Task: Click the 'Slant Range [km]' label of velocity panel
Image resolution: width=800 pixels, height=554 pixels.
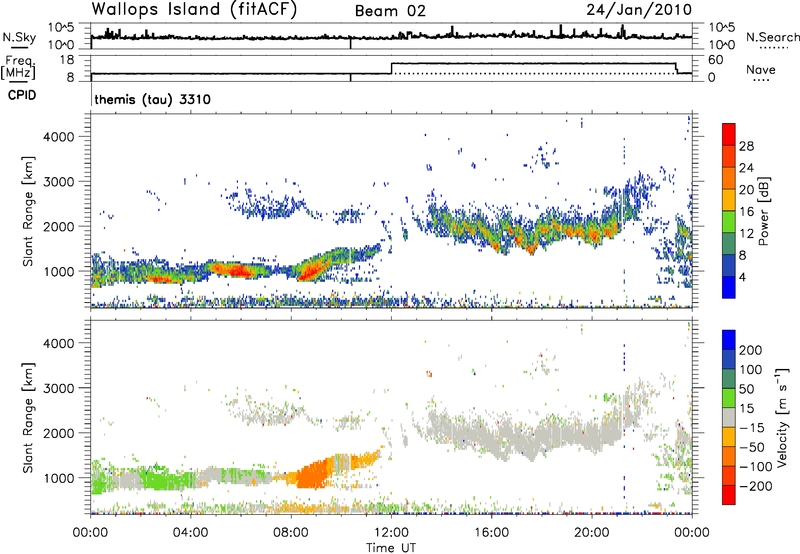Action: [x=28, y=417]
